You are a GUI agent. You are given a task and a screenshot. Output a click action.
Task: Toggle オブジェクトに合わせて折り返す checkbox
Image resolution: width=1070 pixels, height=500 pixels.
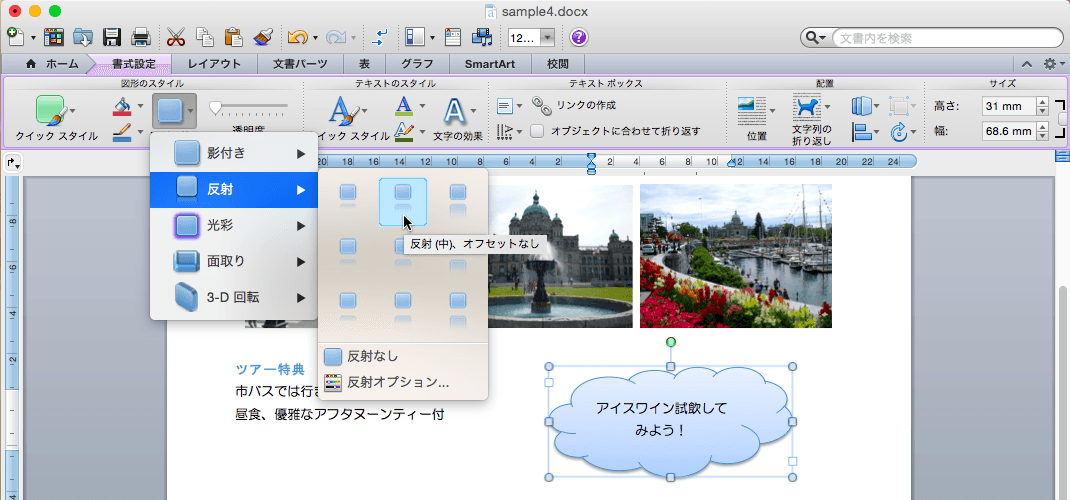[538, 131]
